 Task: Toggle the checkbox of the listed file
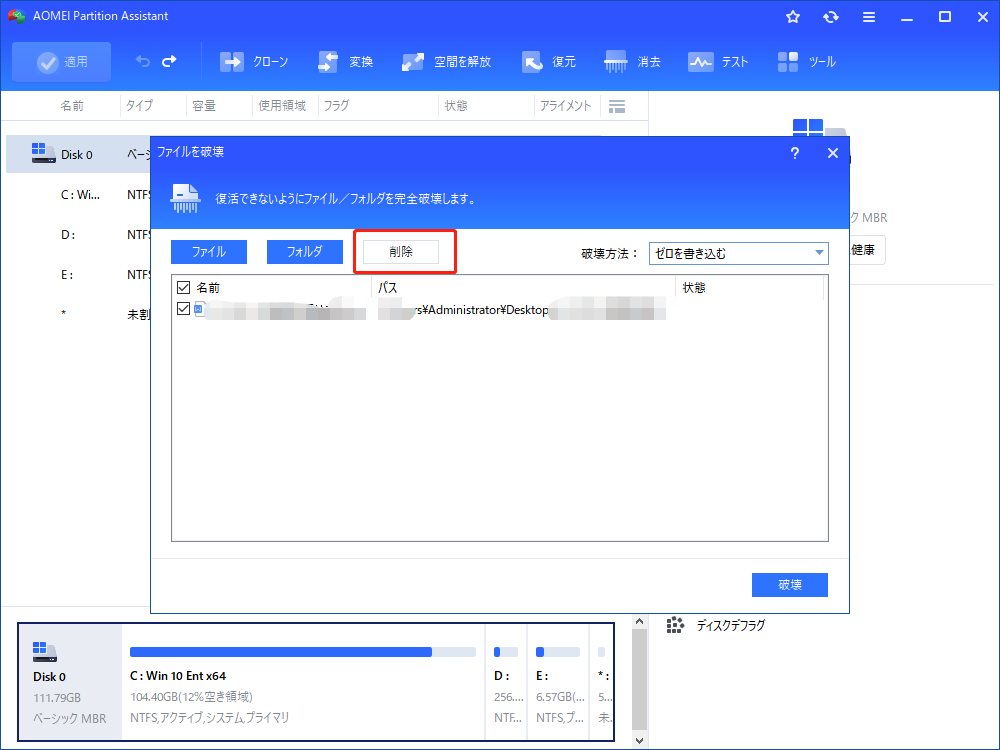(184, 309)
